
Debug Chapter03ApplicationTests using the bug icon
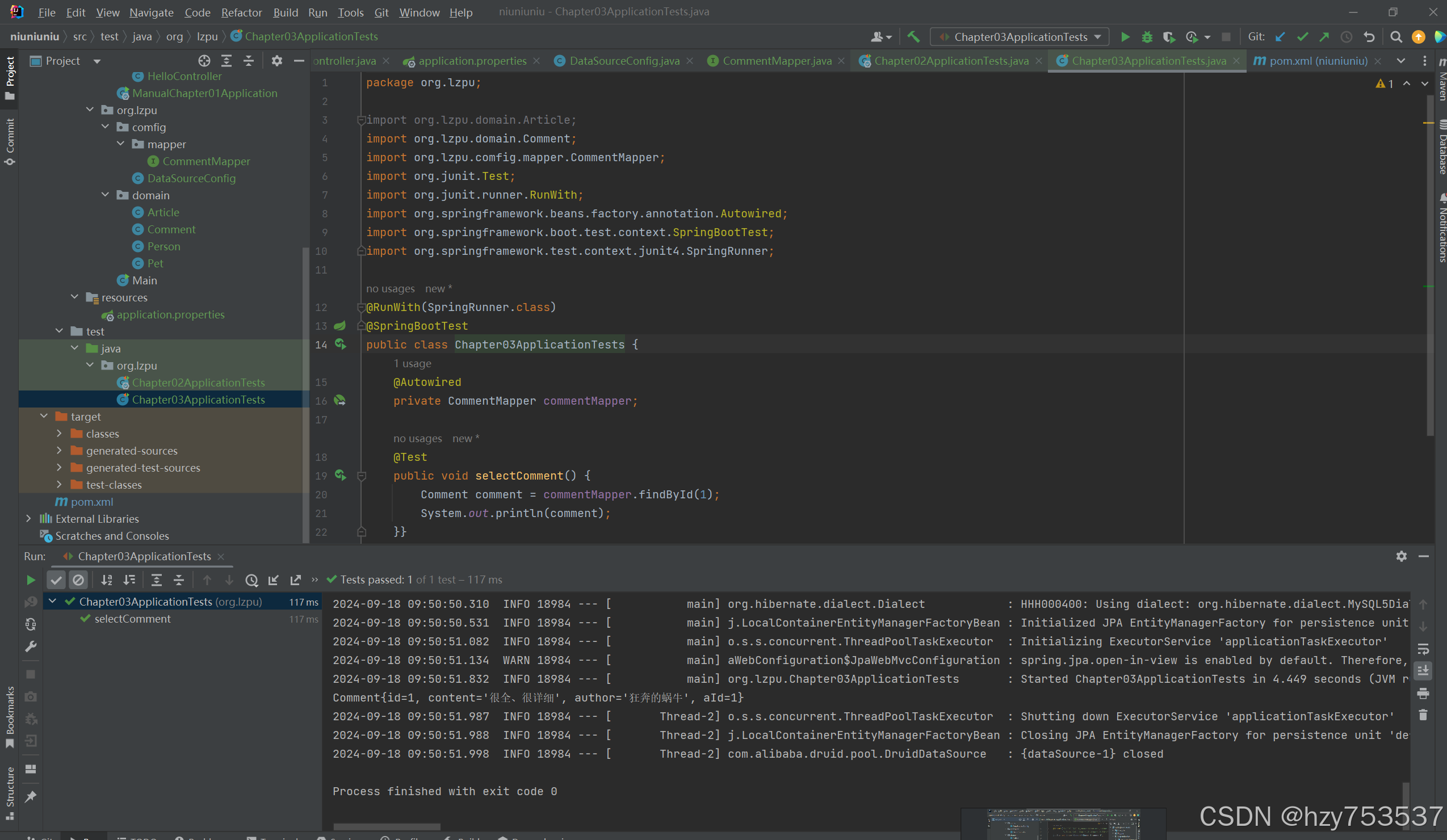(x=1147, y=36)
